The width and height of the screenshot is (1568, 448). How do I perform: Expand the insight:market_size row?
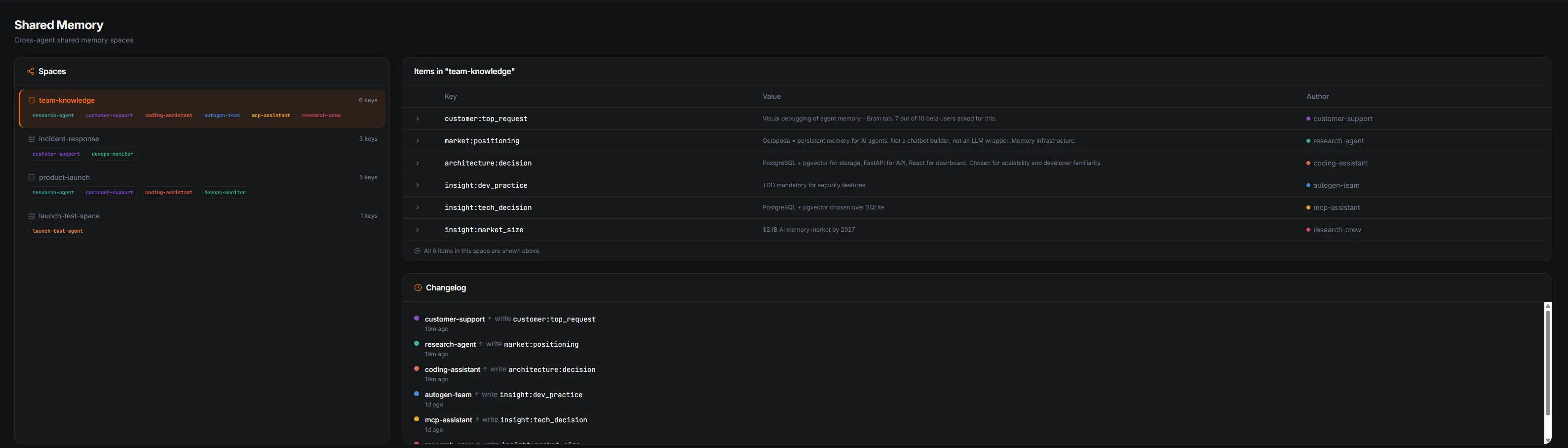(418, 230)
